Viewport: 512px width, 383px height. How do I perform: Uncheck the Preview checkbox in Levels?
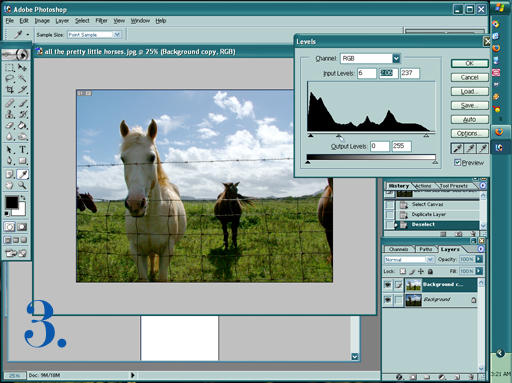(x=457, y=162)
